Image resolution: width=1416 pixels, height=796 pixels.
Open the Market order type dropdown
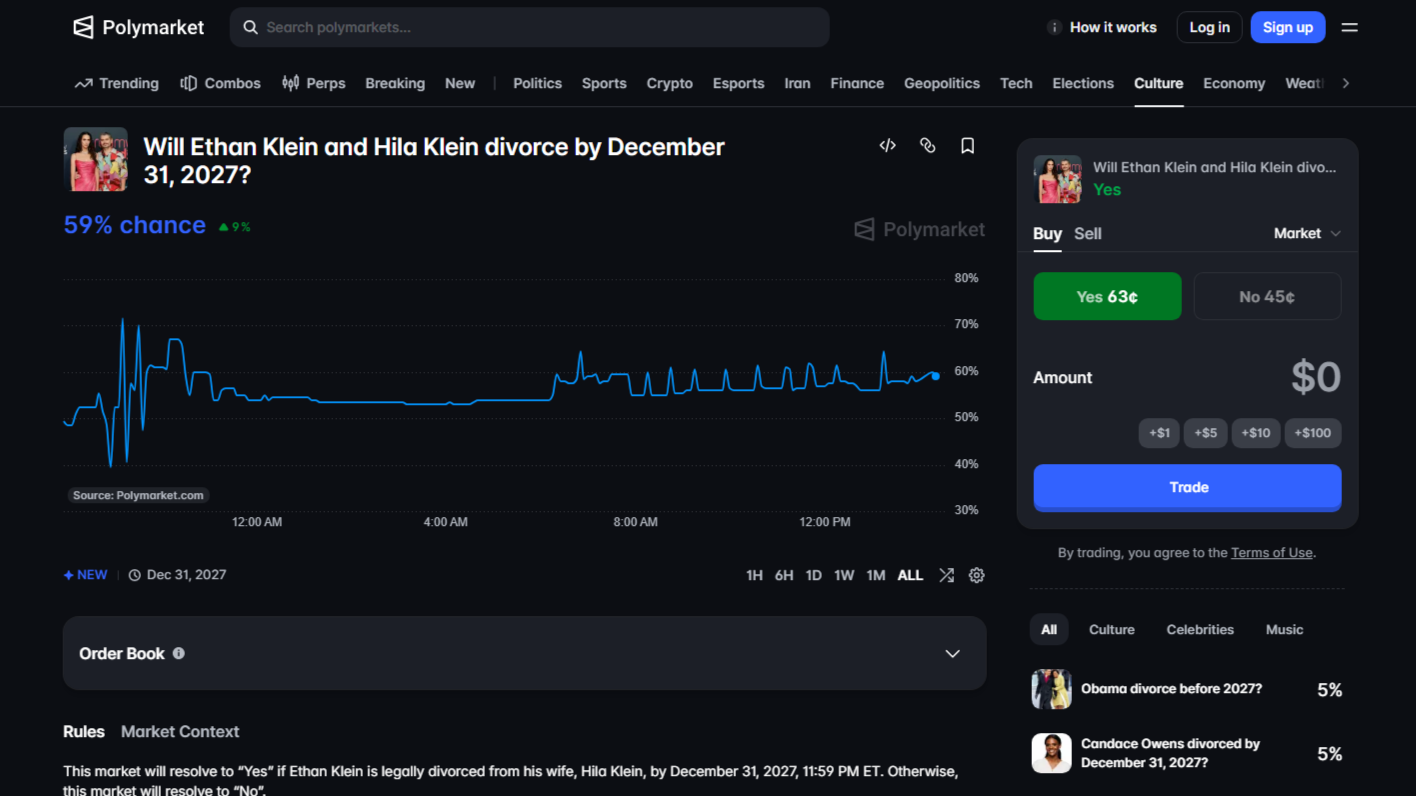[1307, 233]
